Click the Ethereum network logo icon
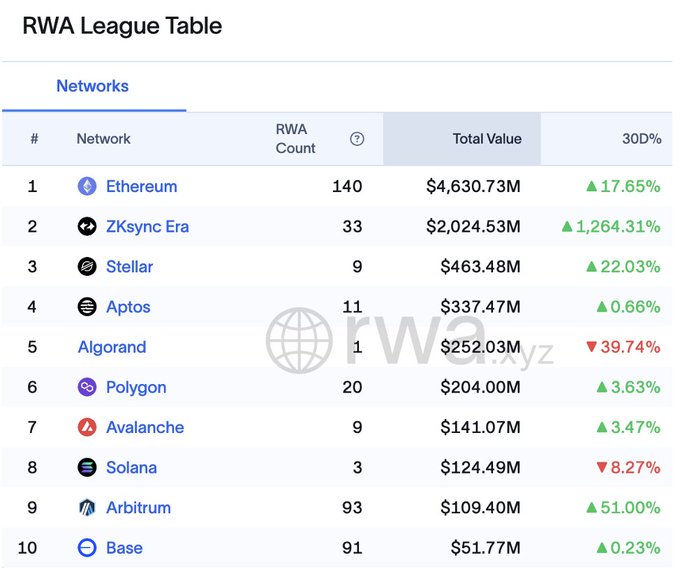Viewport: 680px width, 574px height. coord(87,186)
